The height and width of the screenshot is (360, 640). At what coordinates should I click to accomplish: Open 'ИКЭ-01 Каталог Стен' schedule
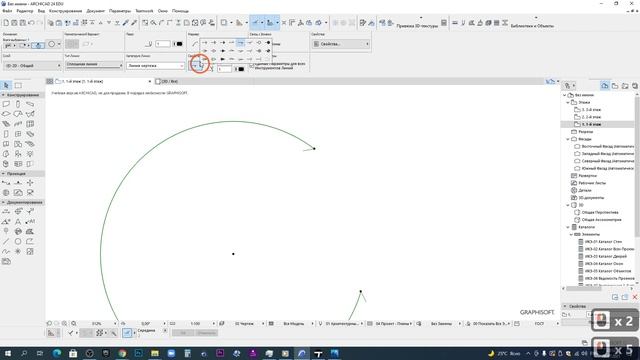[603, 242]
